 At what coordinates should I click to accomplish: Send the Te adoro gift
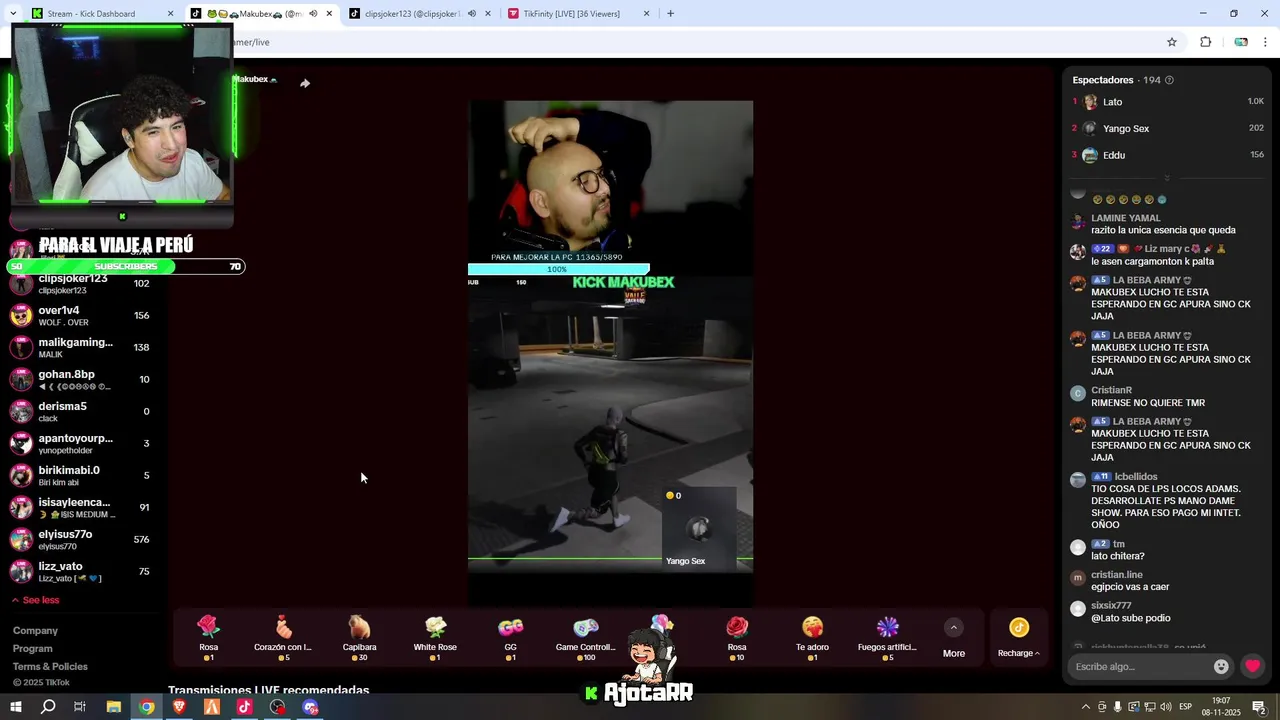812,637
